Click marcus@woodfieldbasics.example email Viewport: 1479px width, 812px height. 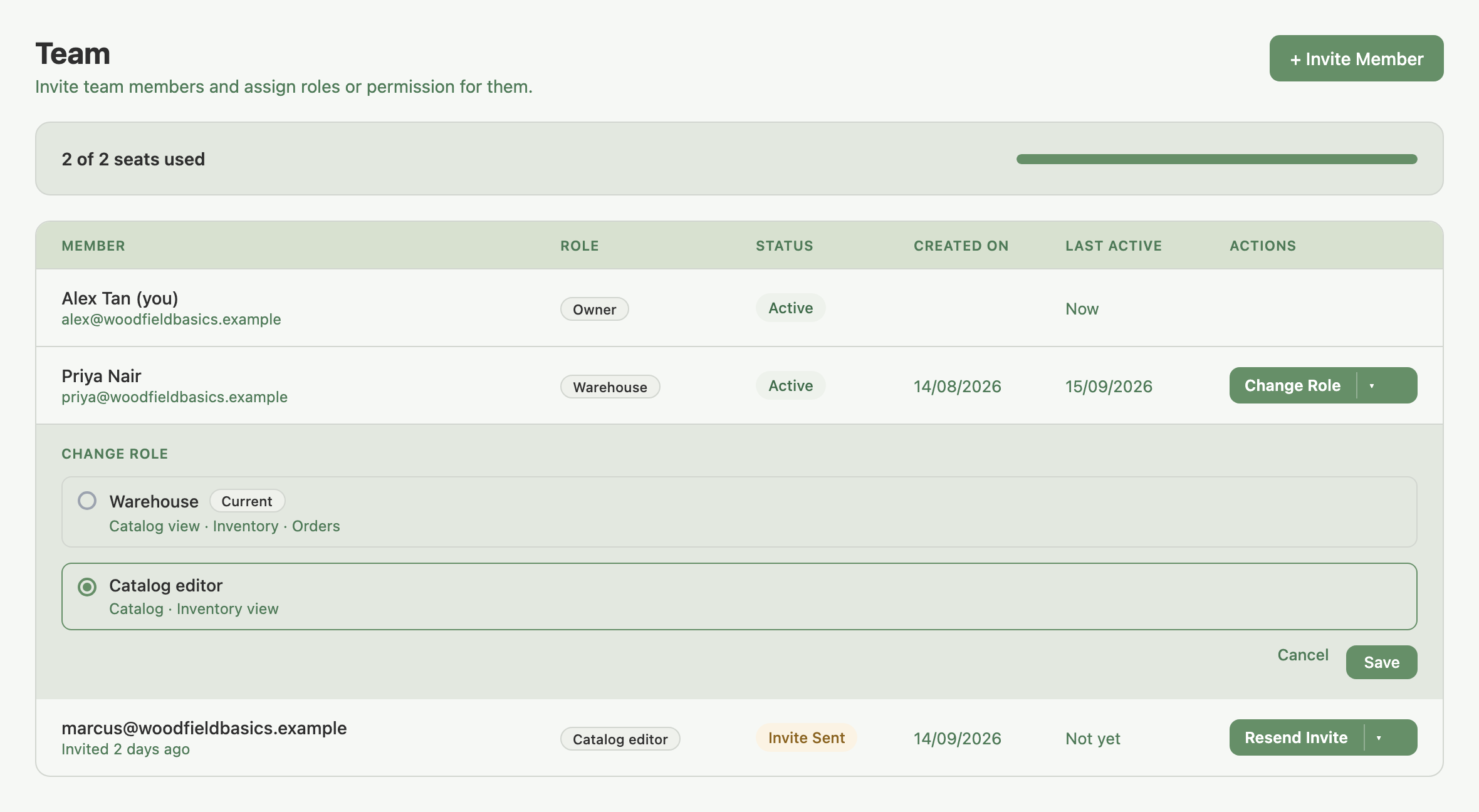coord(204,728)
